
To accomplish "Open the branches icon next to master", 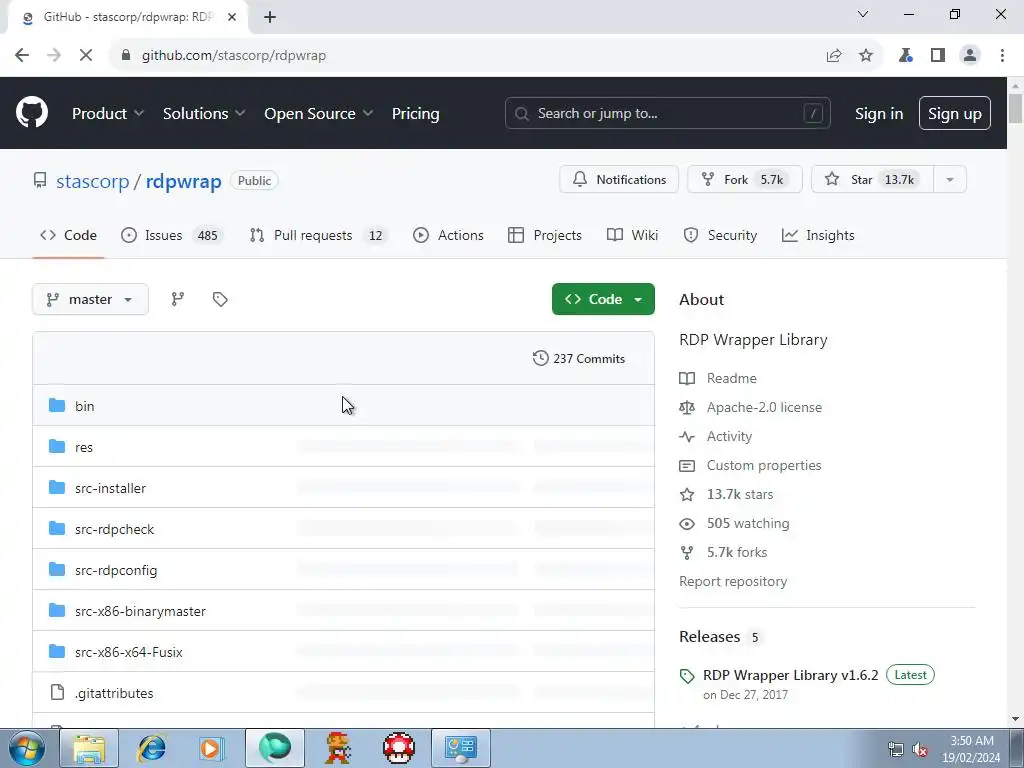I will click(178, 299).
